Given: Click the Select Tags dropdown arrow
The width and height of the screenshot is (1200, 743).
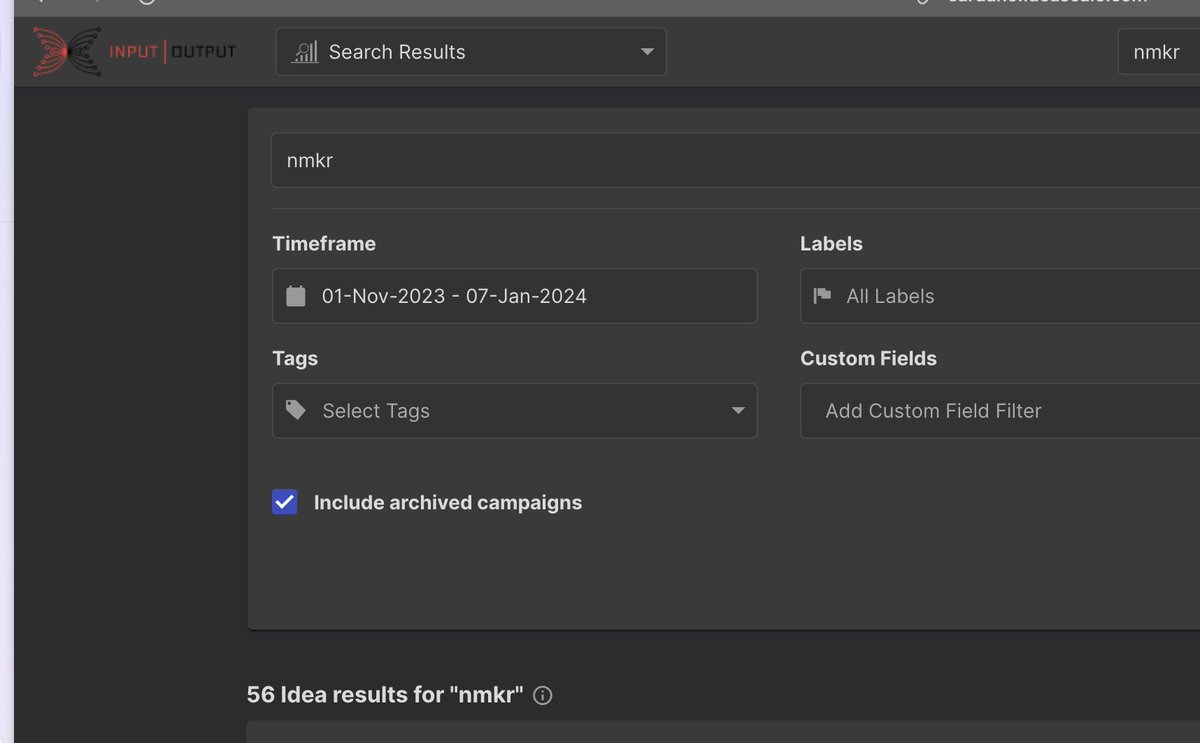Looking at the screenshot, I should 738,411.
